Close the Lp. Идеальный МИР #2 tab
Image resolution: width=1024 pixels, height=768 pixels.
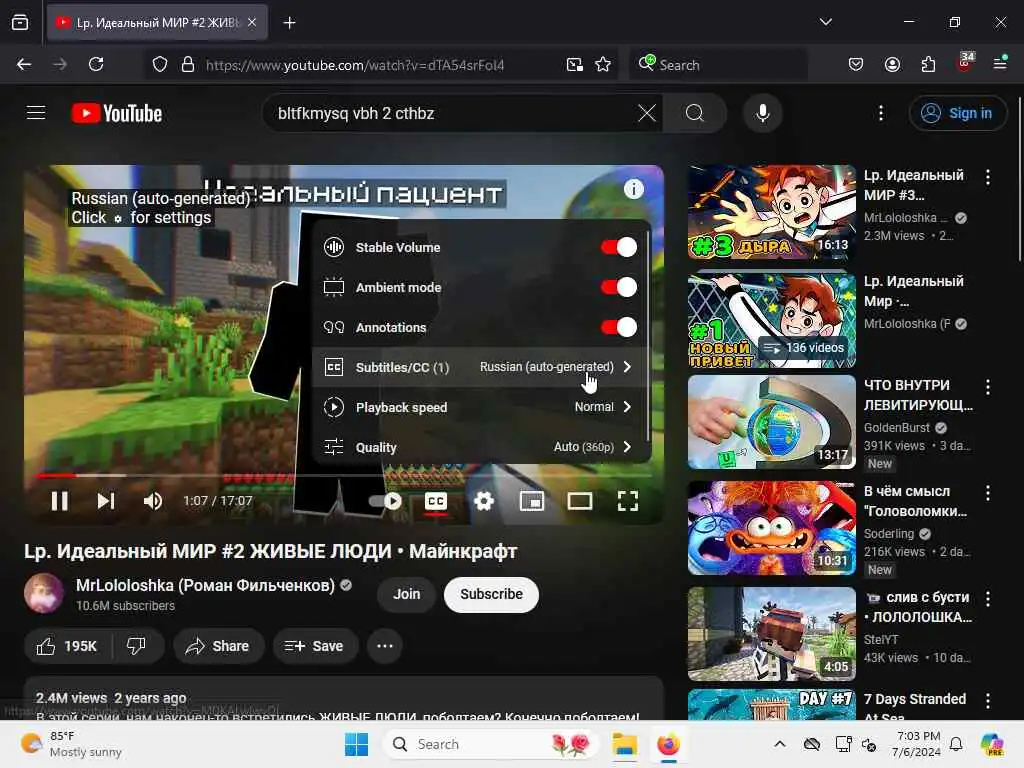coord(252,22)
